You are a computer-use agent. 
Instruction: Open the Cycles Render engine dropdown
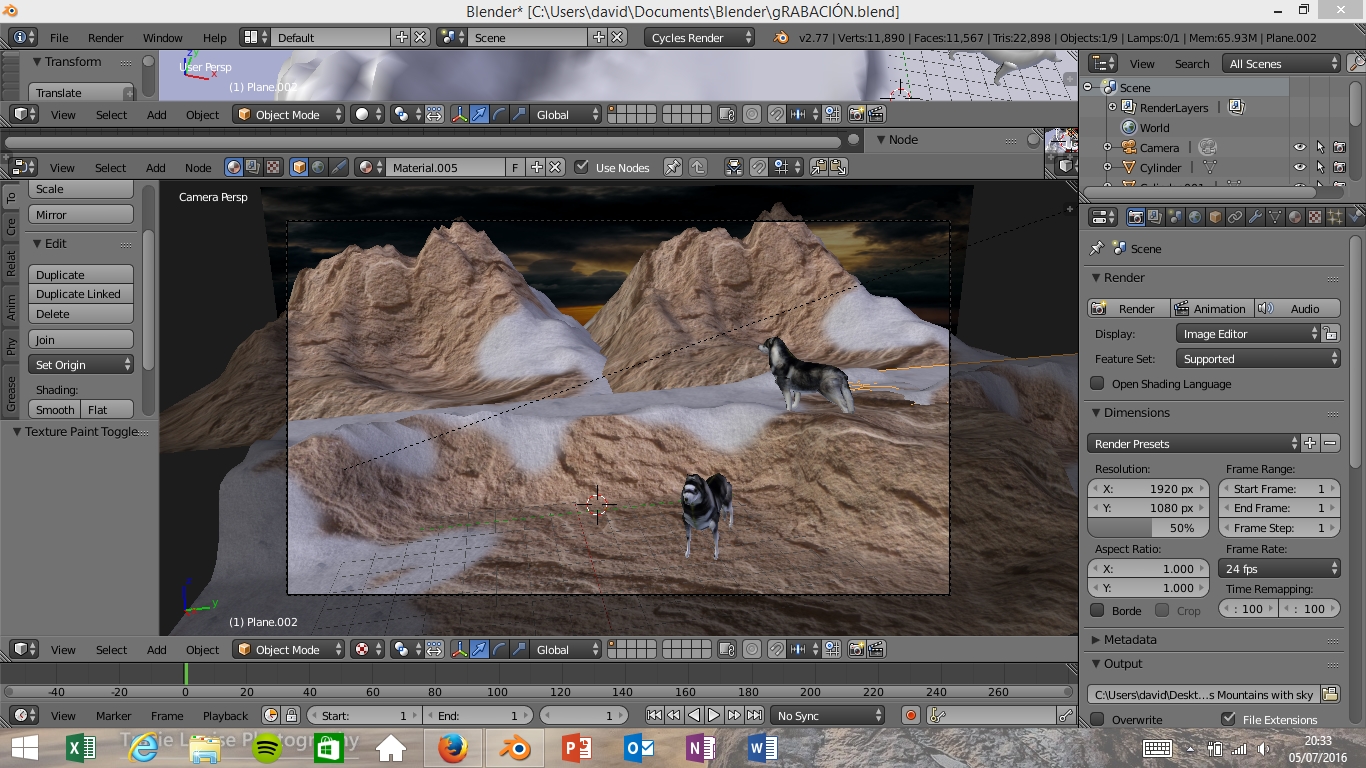pos(698,38)
